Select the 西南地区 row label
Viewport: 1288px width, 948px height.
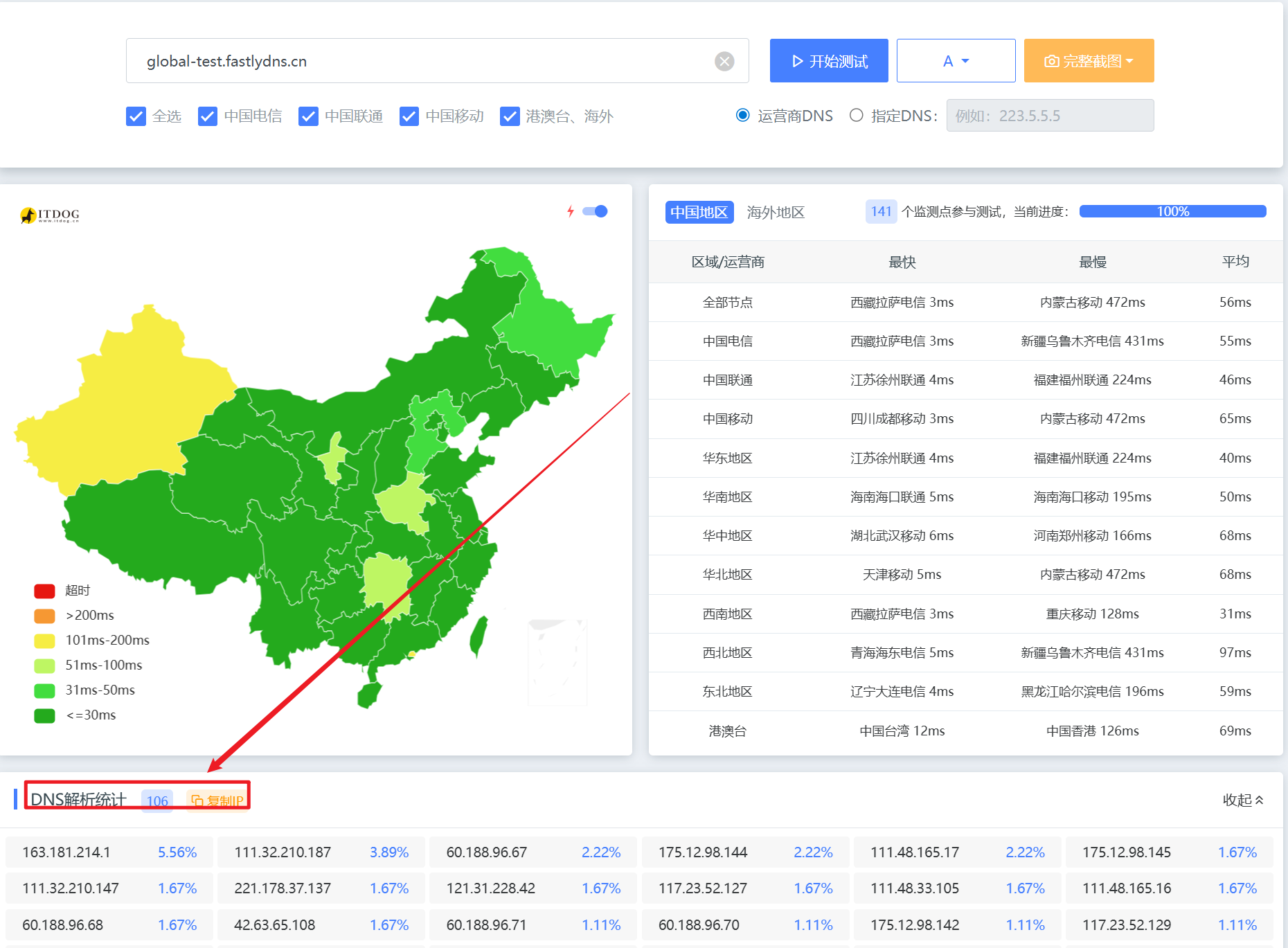[x=728, y=614]
